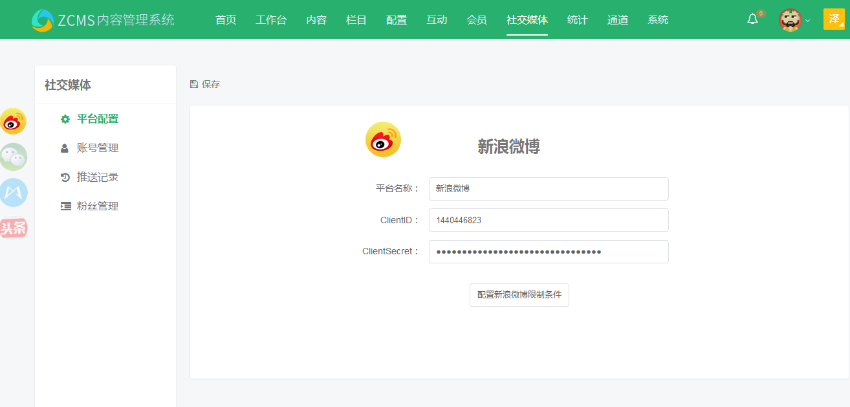Click the 保存 button text
This screenshot has width=850, height=407.
click(211, 84)
